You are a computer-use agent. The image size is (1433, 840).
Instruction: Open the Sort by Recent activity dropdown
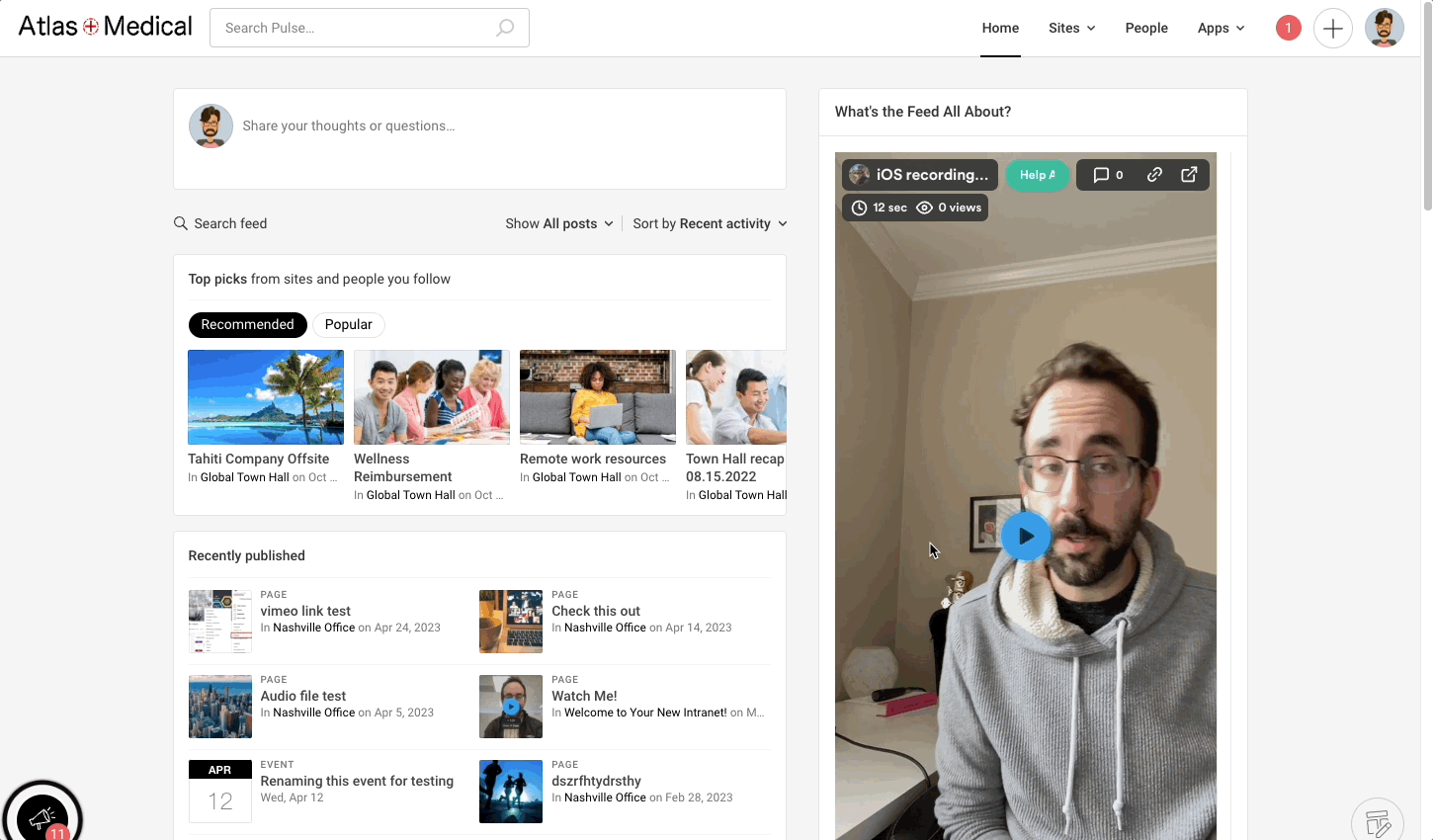[710, 223]
